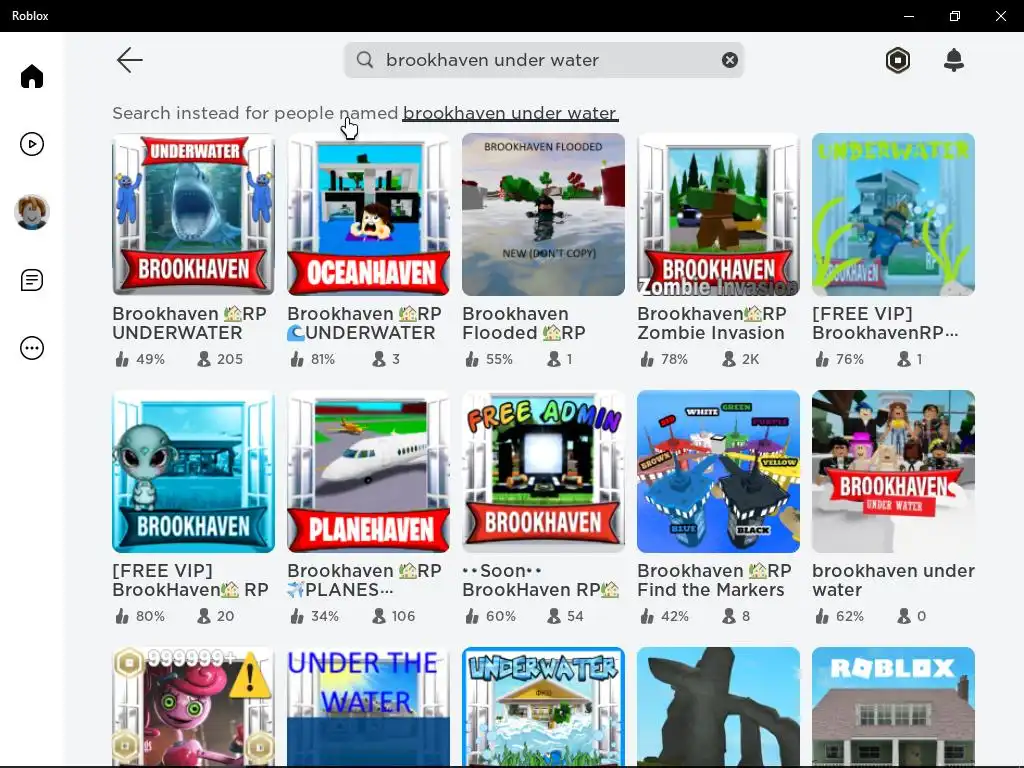Open the UNDER THE WATER thumbnail

coord(368,707)
